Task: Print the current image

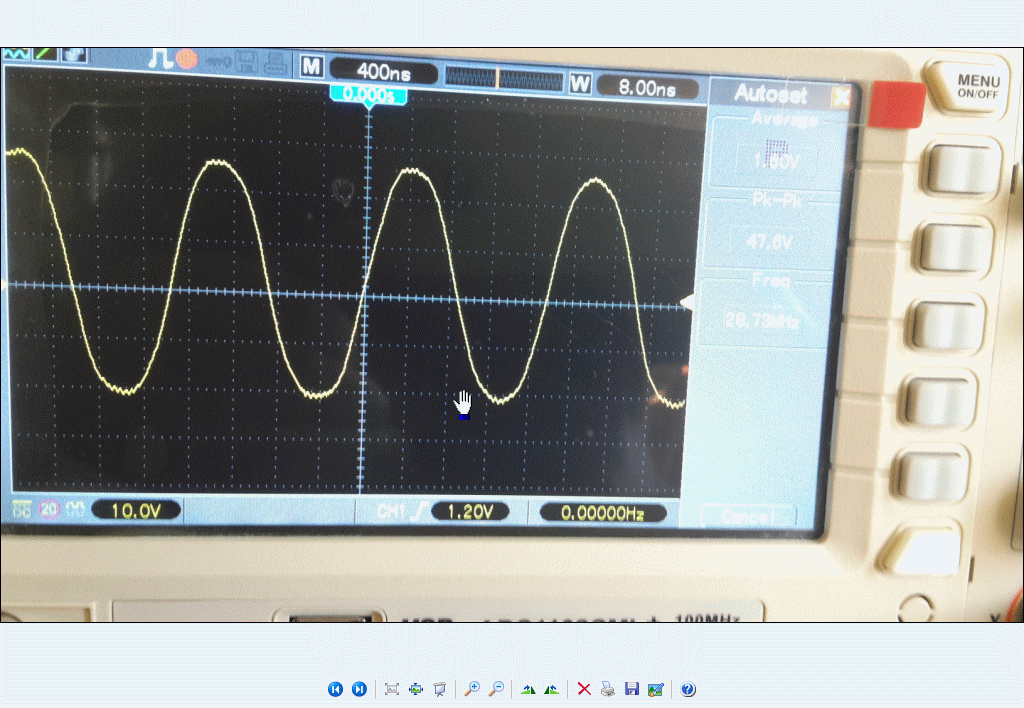Action: [x=607, y=689]
